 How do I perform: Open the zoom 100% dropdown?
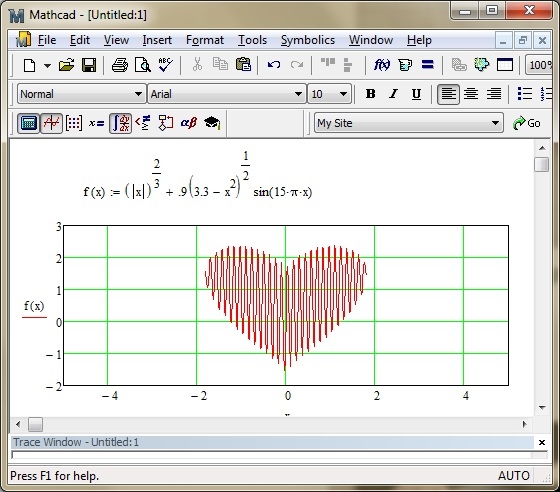click(x=539, y=65)
